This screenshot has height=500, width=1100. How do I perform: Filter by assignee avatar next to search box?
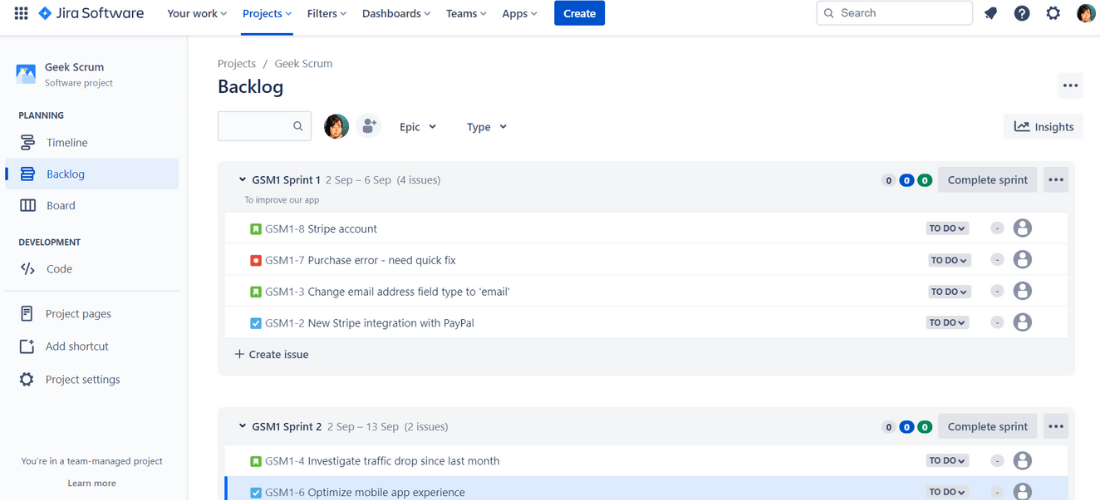[x=336, y=126]
